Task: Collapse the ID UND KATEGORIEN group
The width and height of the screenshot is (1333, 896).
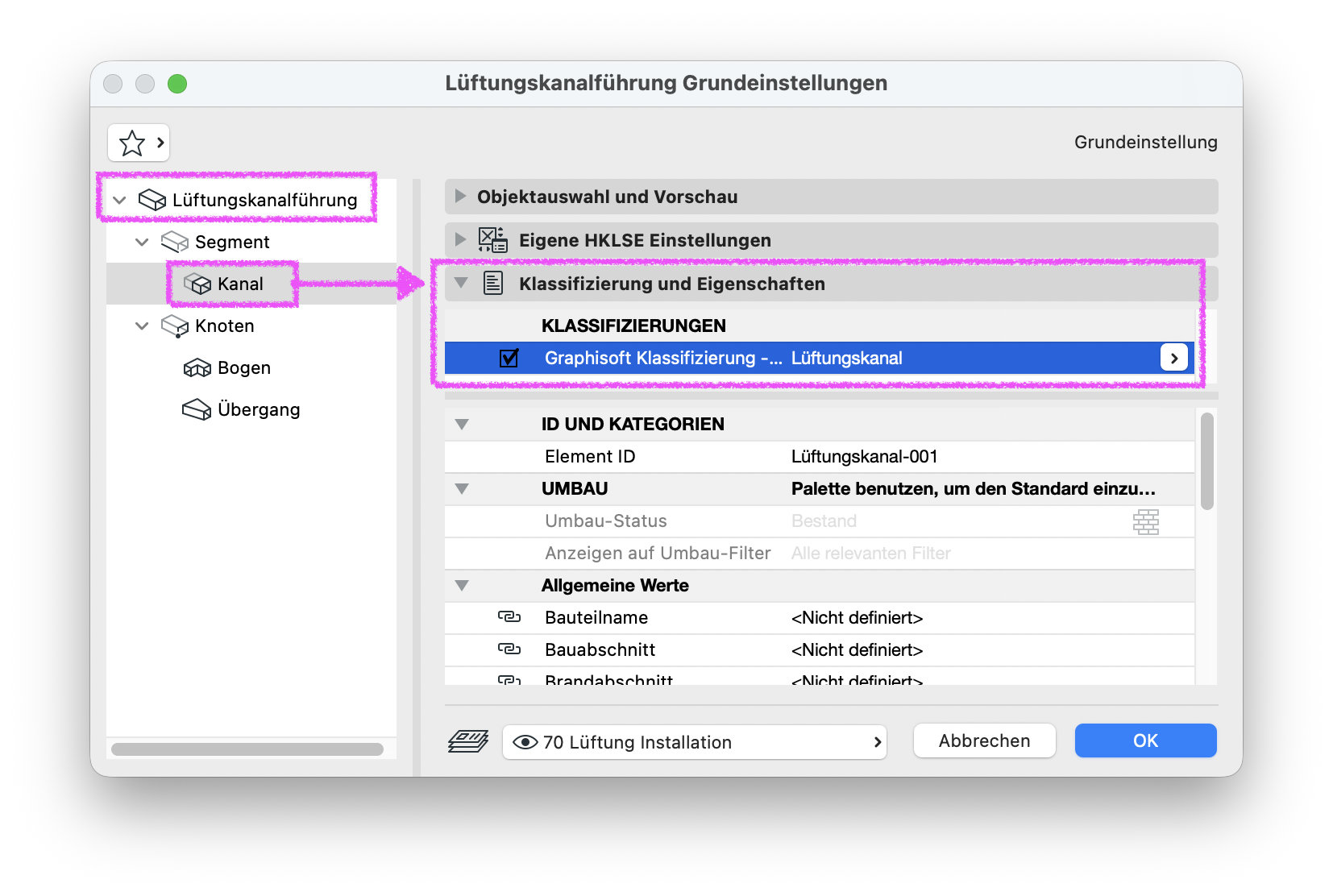Action: 462,424
